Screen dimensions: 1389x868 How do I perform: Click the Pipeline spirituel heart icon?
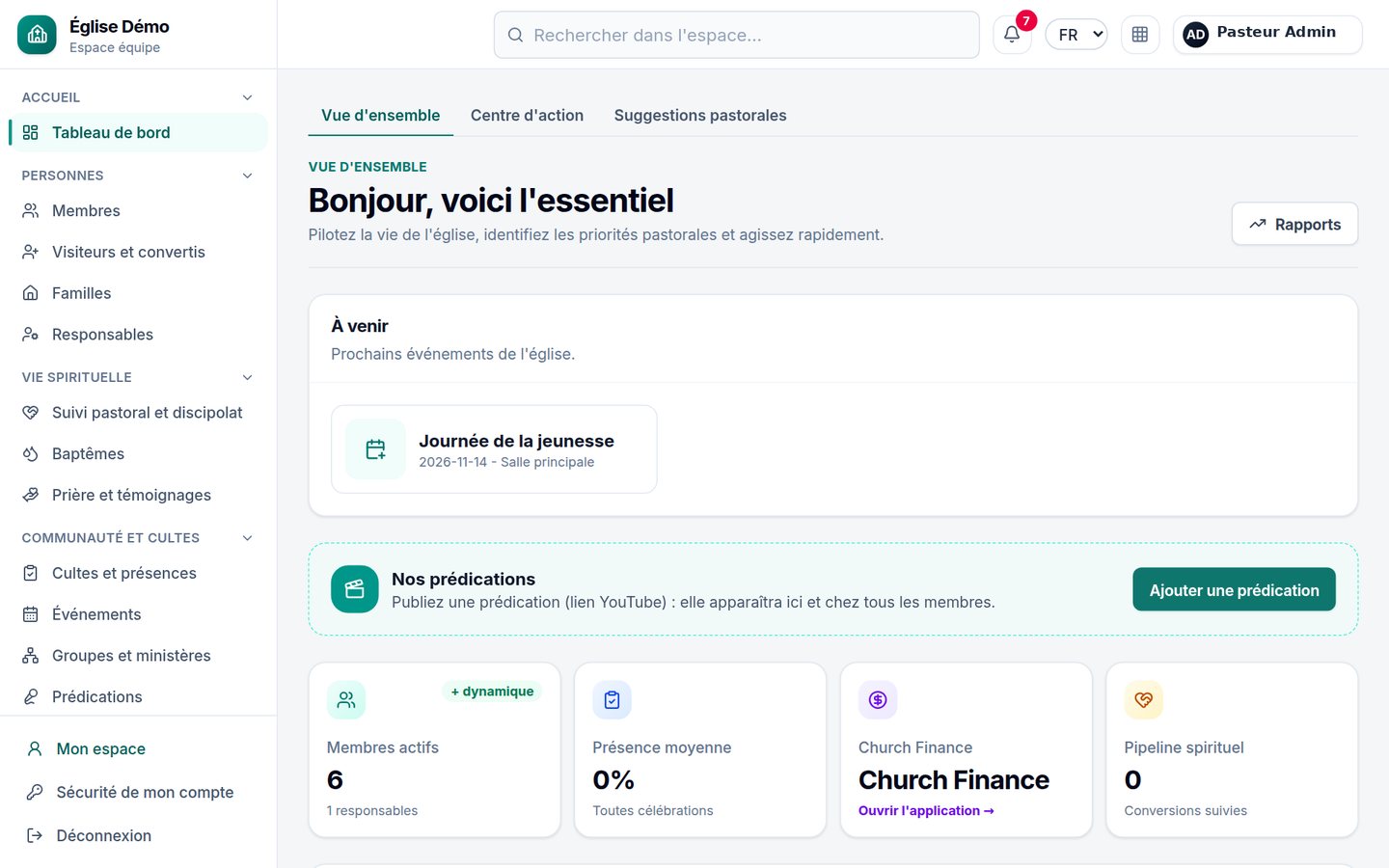point(1144,700)
